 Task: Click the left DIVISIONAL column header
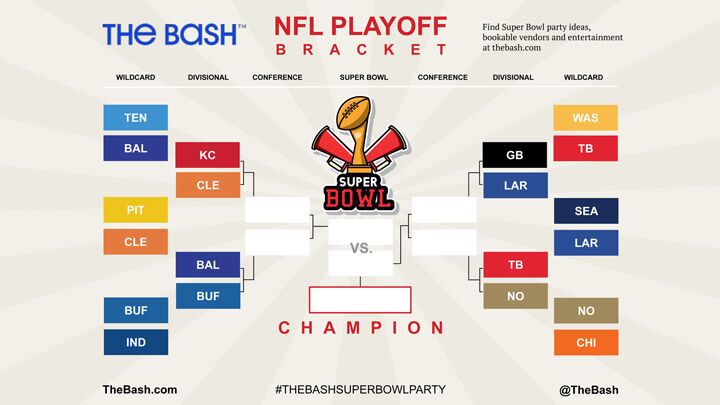click(x=208, y=77)
